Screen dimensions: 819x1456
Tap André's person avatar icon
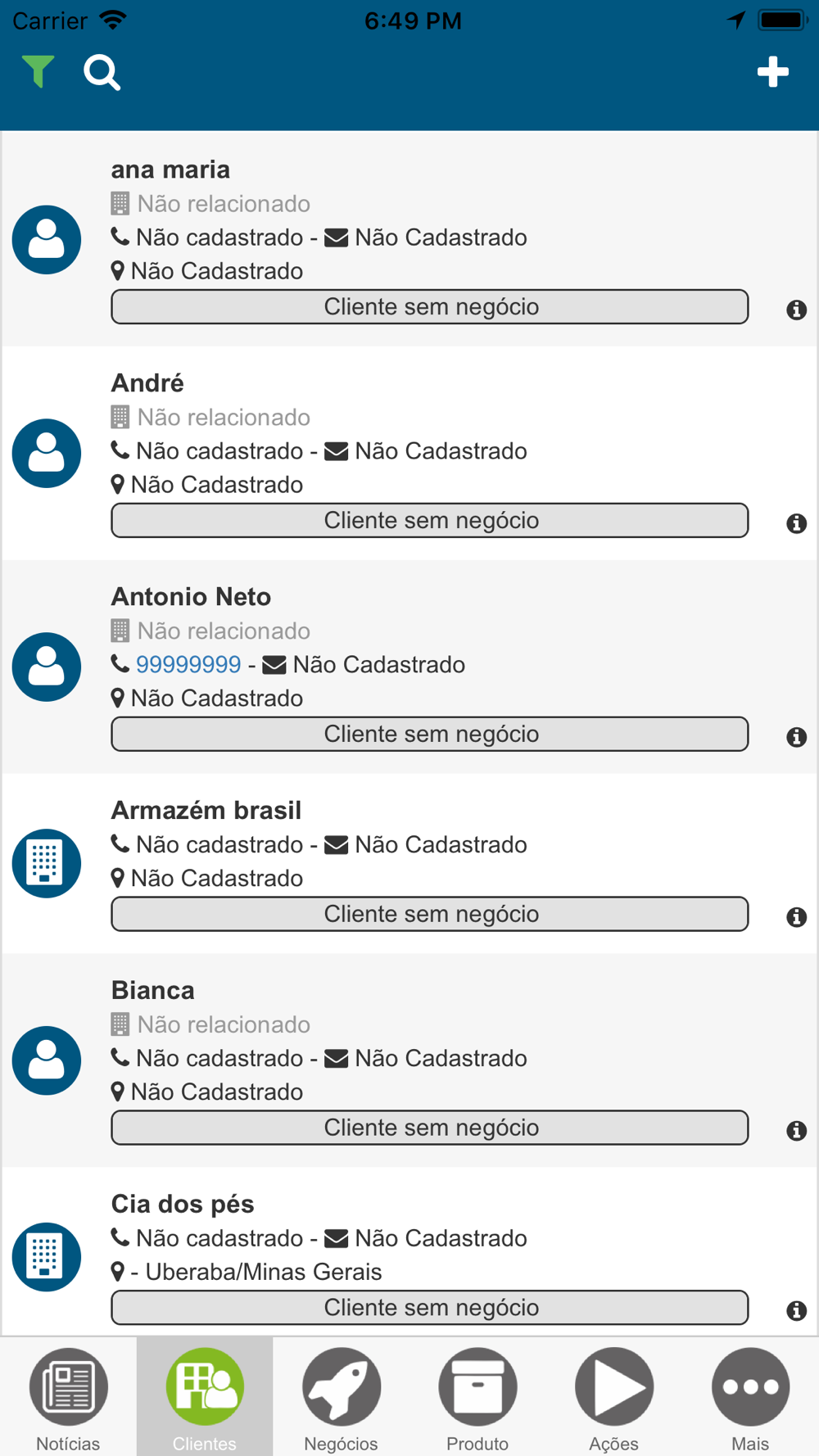pyautogui.click(x=47, y=453)
